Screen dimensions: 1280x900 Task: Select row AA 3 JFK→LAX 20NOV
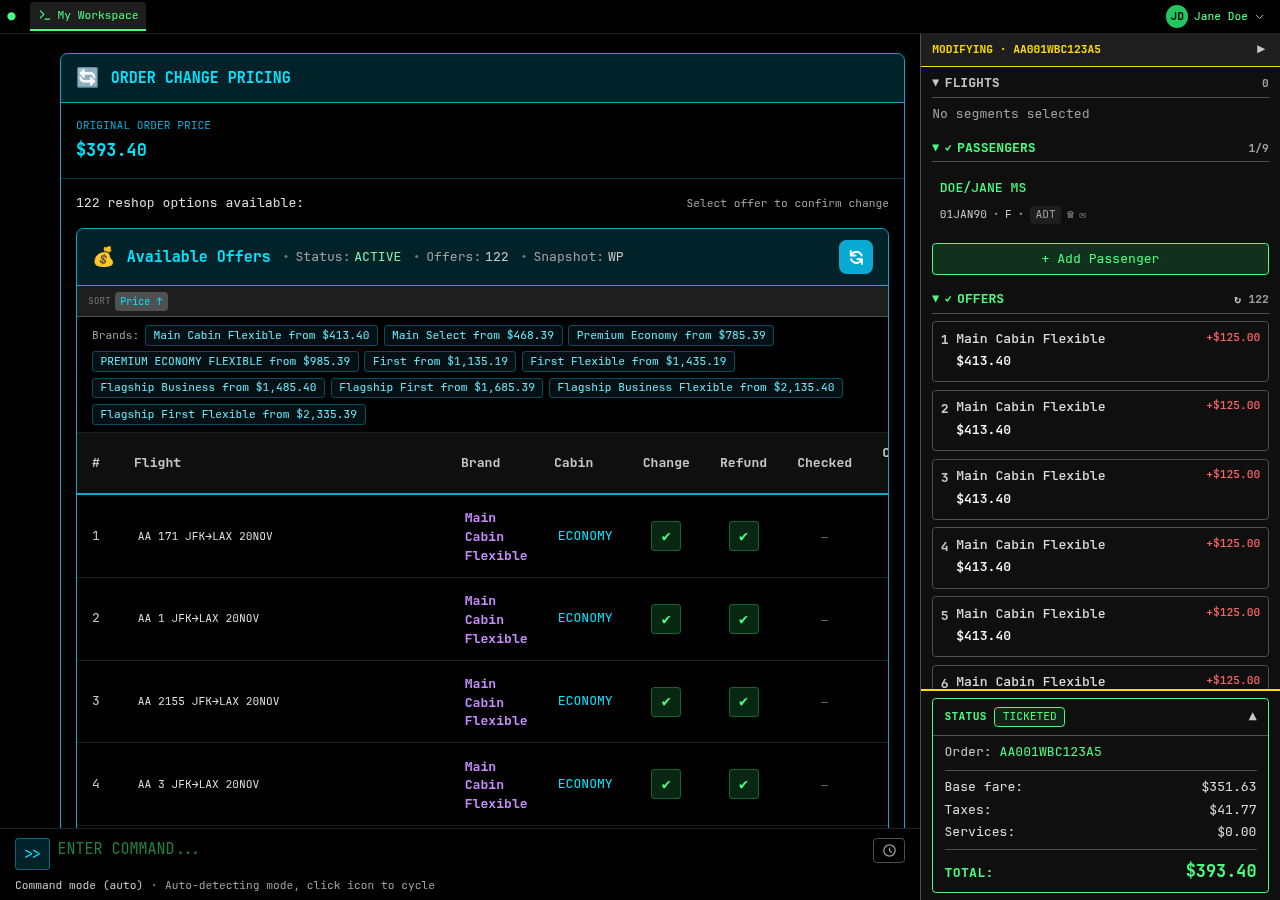pos(482,784)
